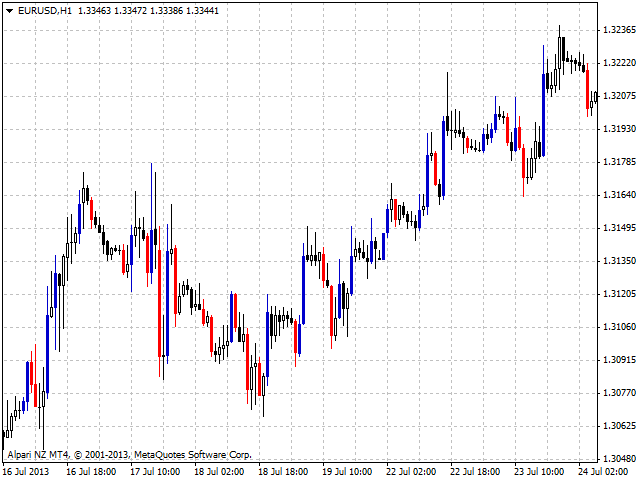Viewport: 640px width, 480px height.
Task: Click the 19 Jul 10:00 time marker
Action: tap(347, 471)
